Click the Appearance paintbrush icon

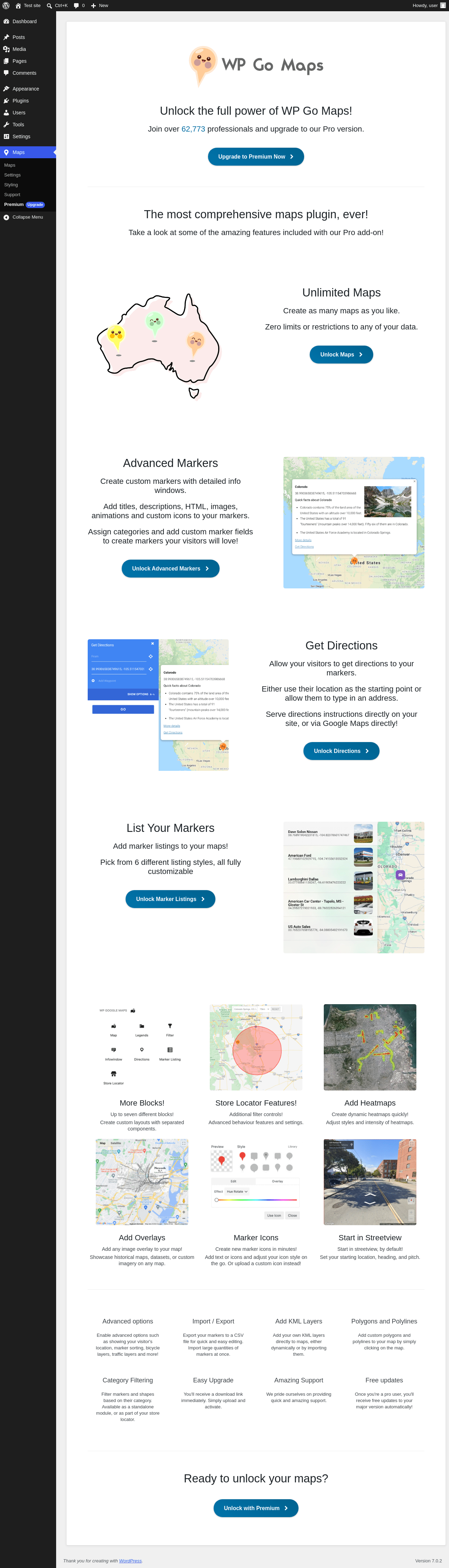[x=6, y=89]
